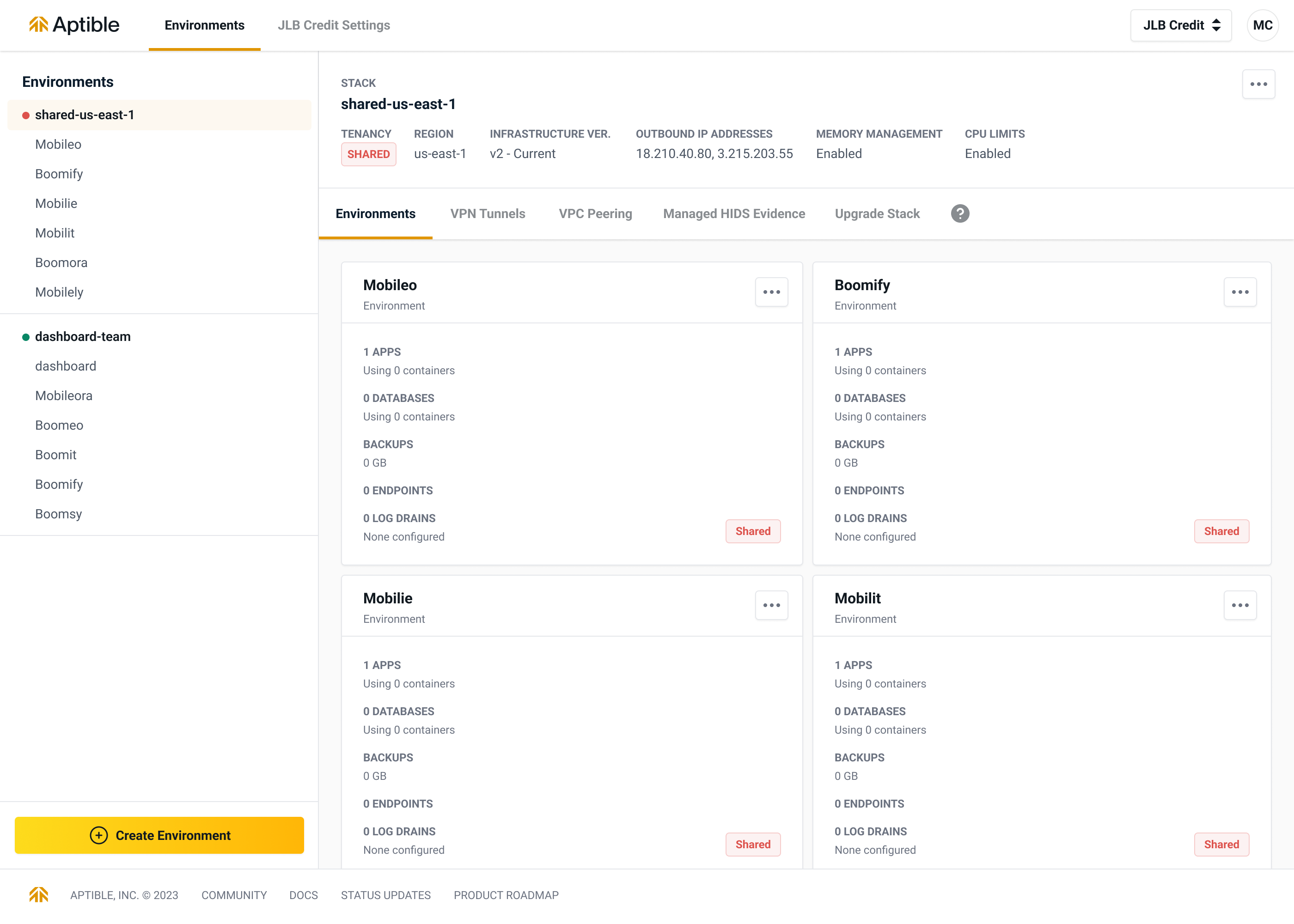Switch to the VPN Tunnels tab
Image resolution: width=1294 pixels, height=924 pixels.
[x=488, y=213]
